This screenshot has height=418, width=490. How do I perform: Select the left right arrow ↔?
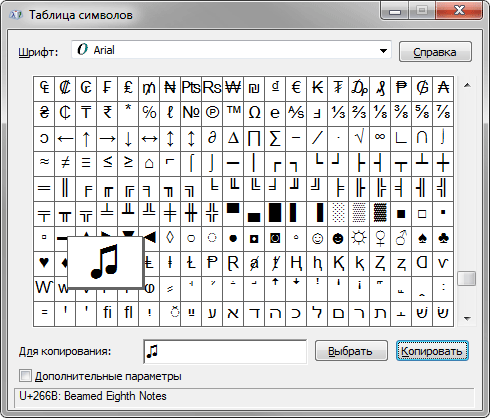(x=149, y=139)
